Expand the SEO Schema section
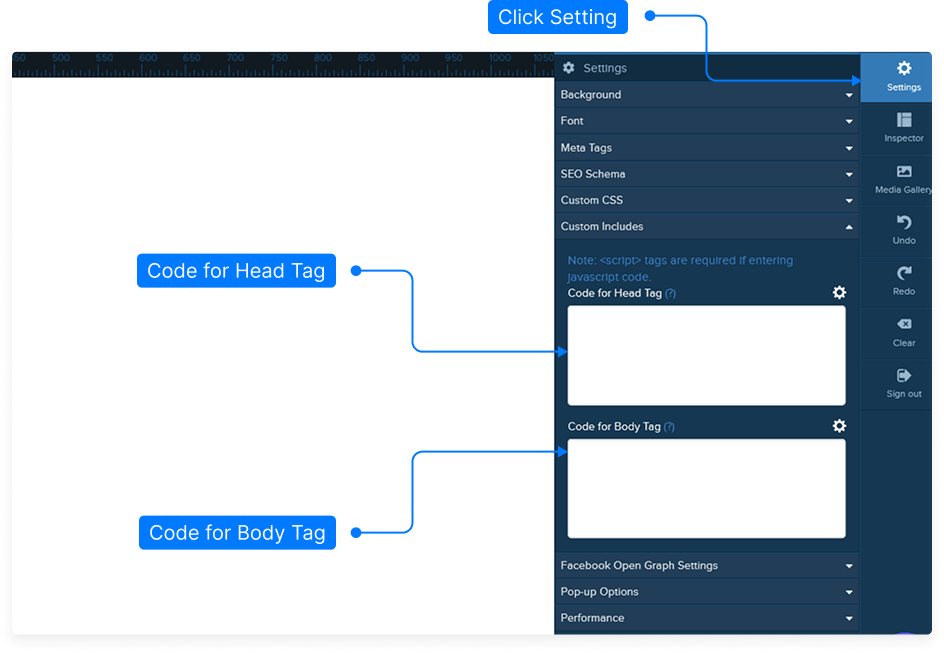The width and height of the screenshot is (944, 653). [x=706, y=174]
